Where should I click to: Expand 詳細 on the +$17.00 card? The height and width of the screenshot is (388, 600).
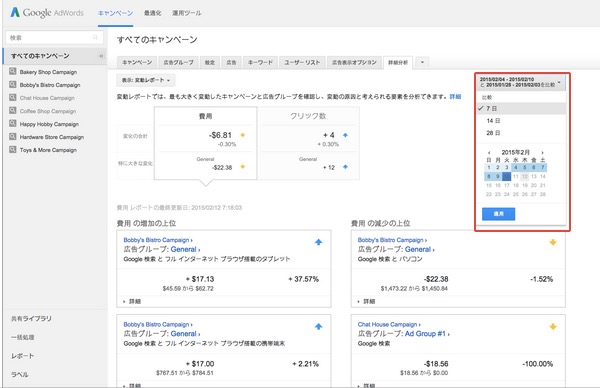click(x=132, y=385)
